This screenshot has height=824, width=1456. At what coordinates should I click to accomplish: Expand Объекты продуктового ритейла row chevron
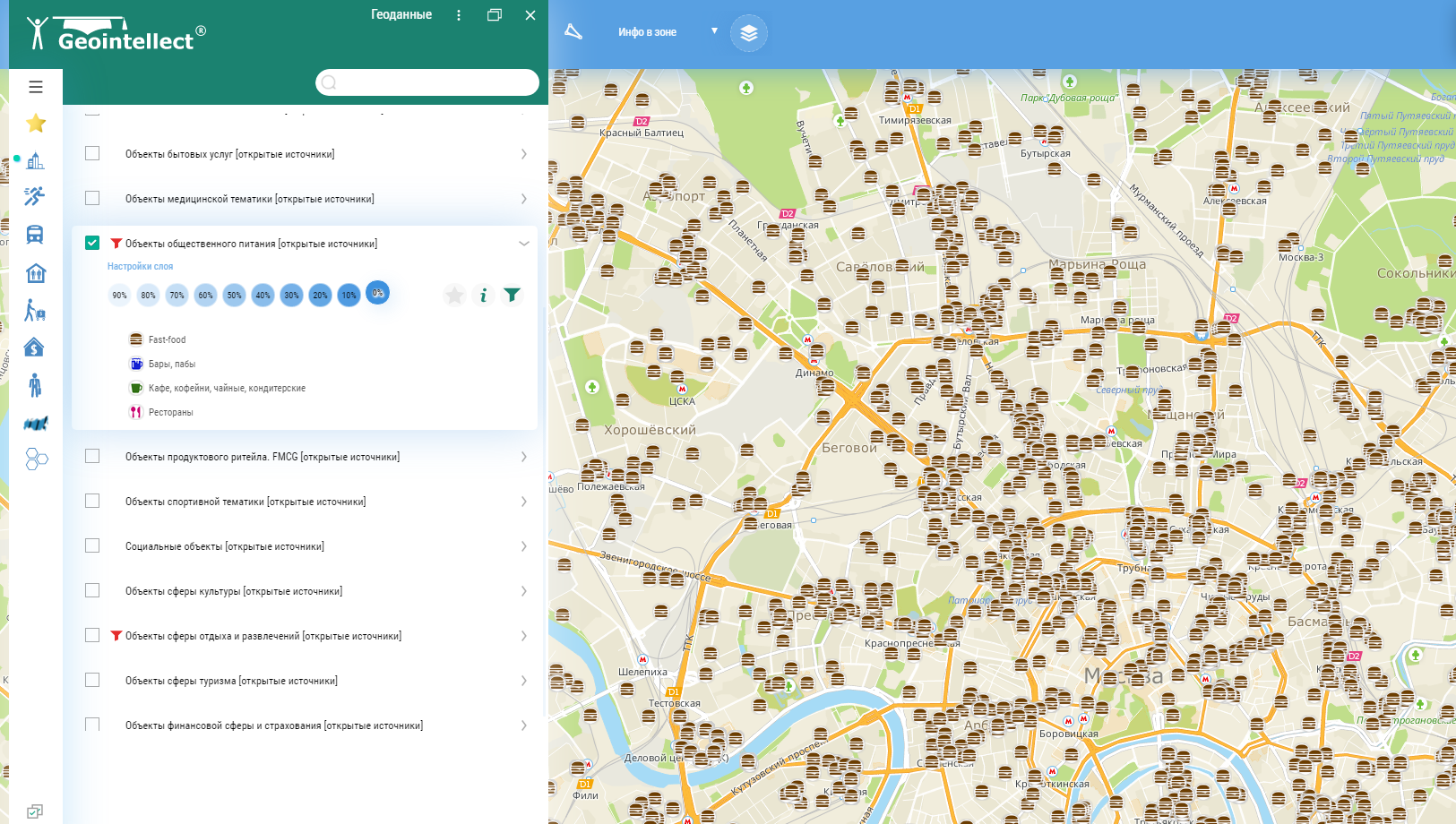pos(524,457)
